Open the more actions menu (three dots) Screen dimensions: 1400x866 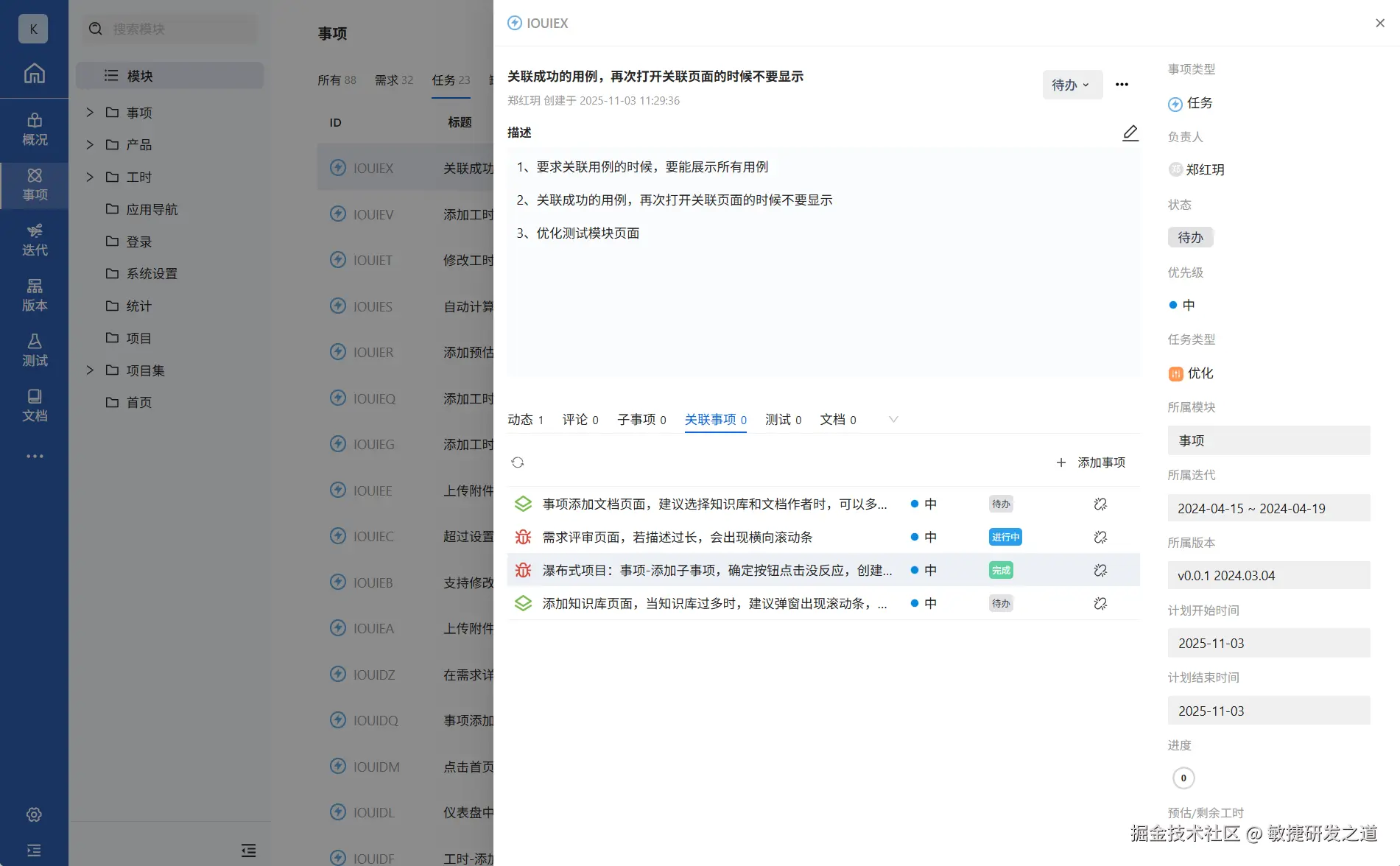tap(1122, 85)
